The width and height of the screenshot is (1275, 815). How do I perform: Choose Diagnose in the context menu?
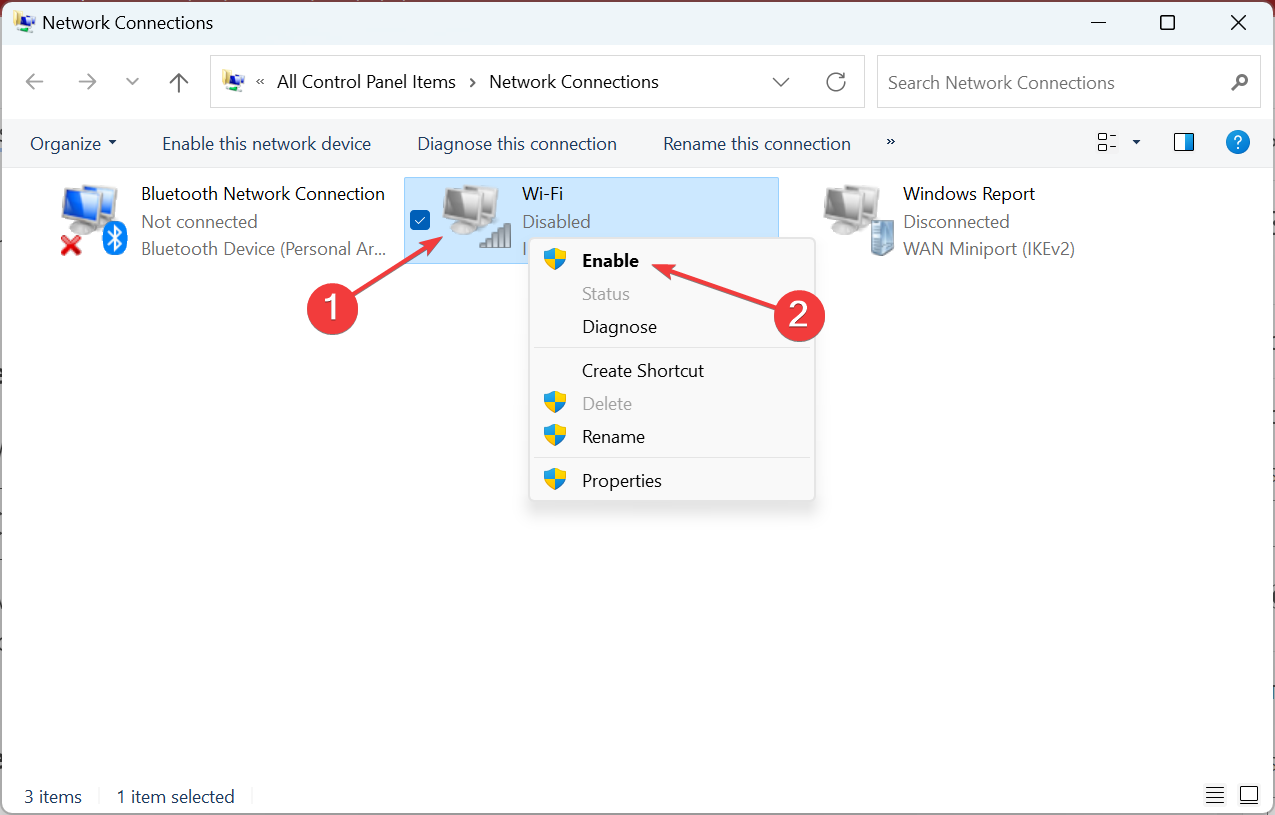(x=672, y=327)
